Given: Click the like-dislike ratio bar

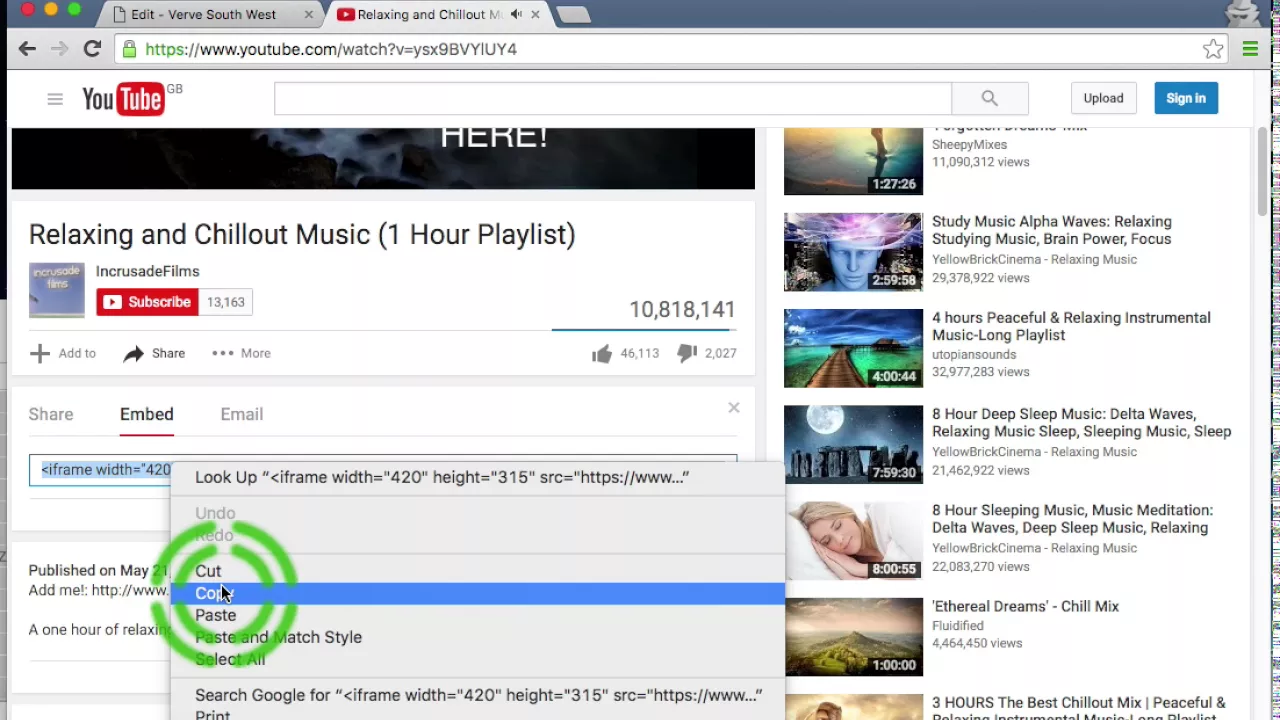Looking at the screenshot, I should (644, 329).
